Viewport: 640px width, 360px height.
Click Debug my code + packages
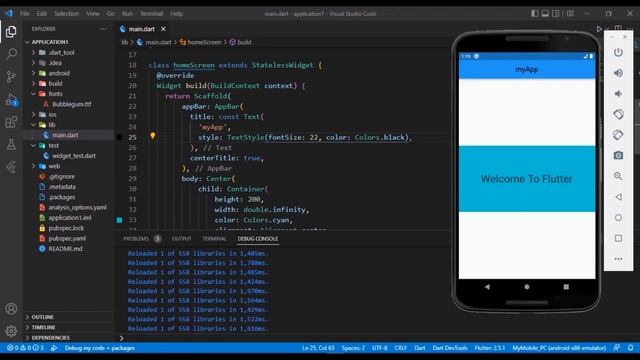[100, 348]
